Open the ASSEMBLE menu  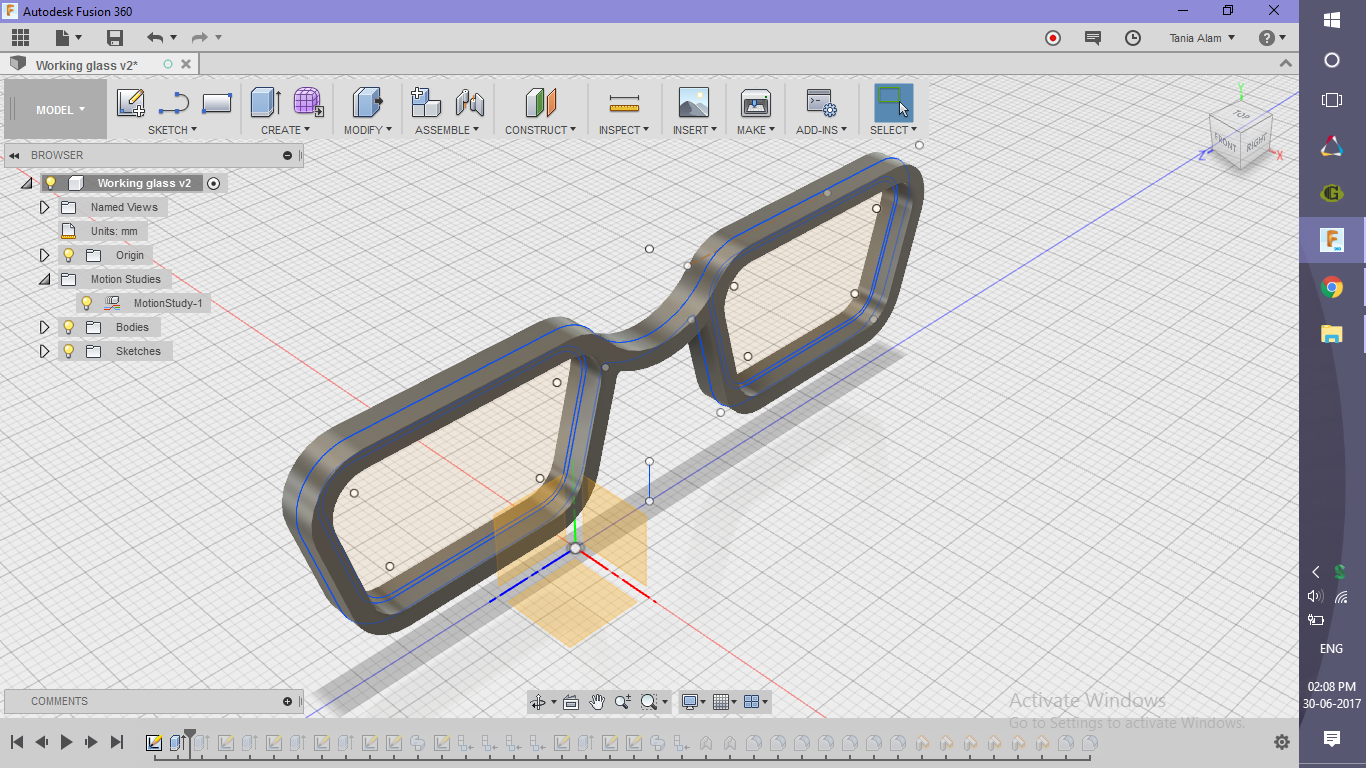point(447,130)
